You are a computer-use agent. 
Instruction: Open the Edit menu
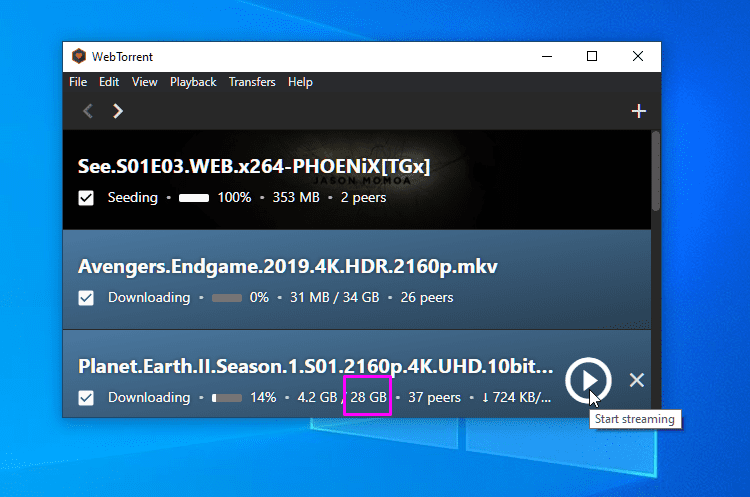(x=109, y=82)
